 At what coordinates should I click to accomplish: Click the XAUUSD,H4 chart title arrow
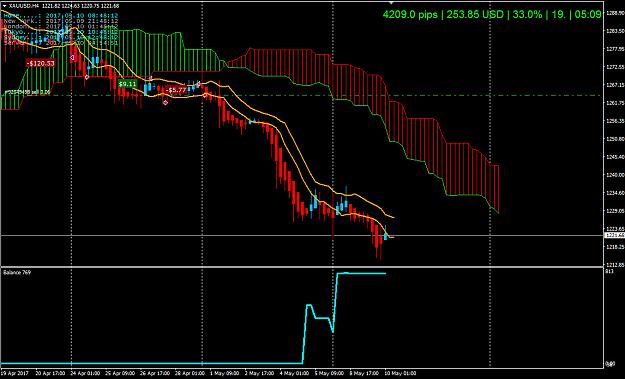coord(4,6)
